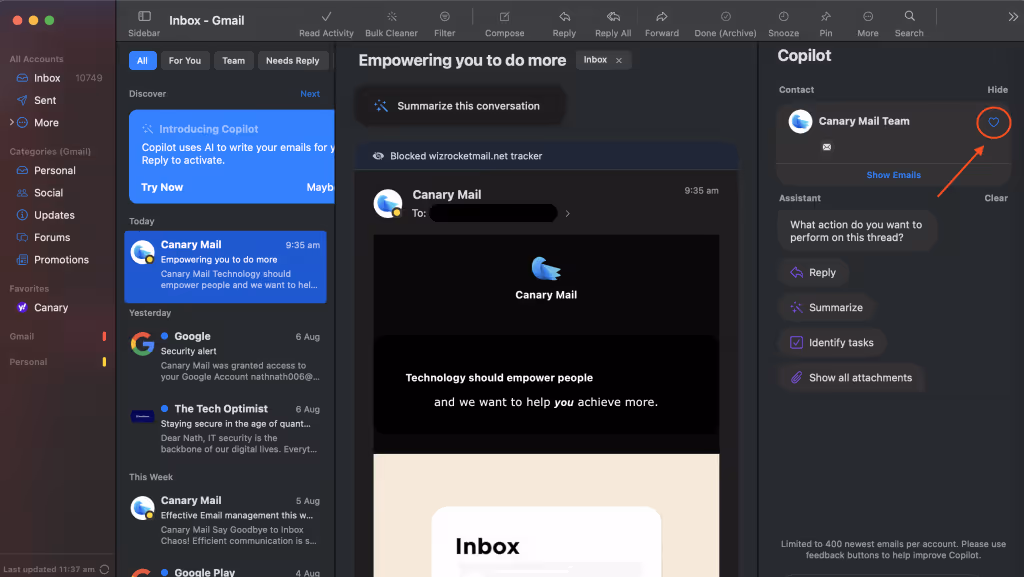Screen dimensions: 1024x577
Task: Click the Google sender logo
Action: click(142, 343)
